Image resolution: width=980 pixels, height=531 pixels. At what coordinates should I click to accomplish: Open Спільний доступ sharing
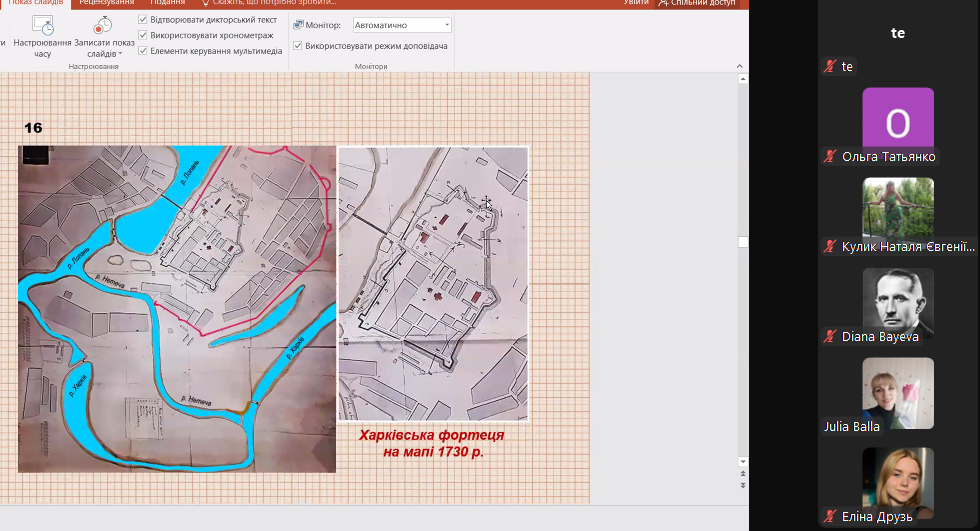click(697, 3)
